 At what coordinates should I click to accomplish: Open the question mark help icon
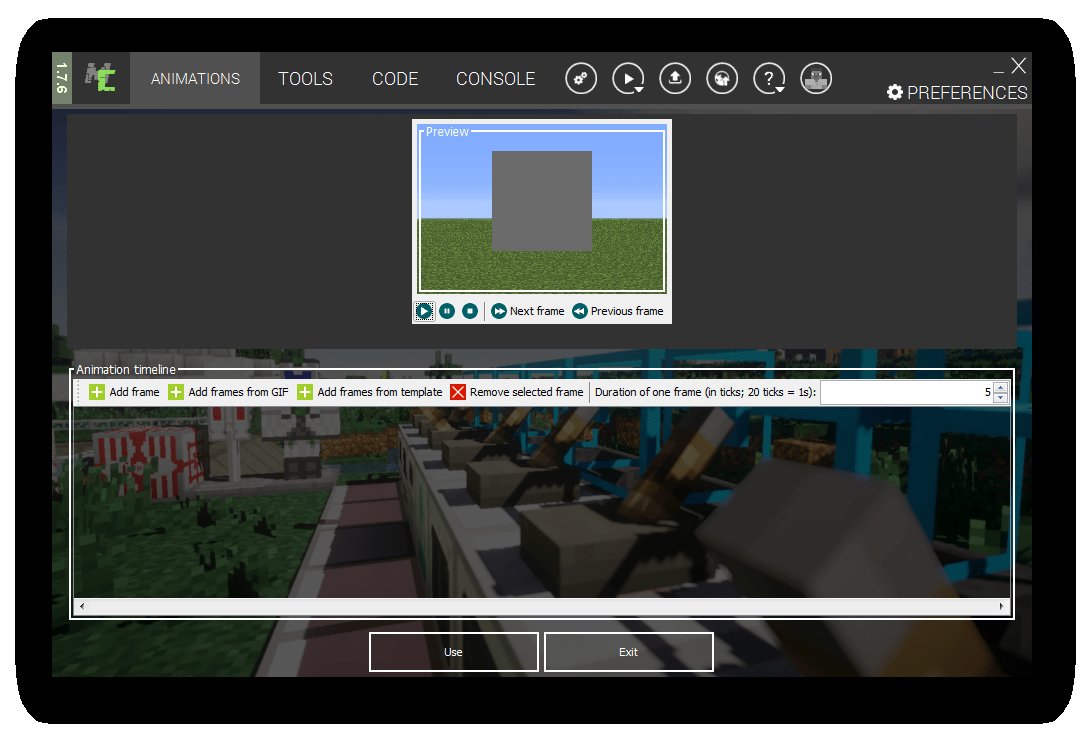(x=768, y=79)
